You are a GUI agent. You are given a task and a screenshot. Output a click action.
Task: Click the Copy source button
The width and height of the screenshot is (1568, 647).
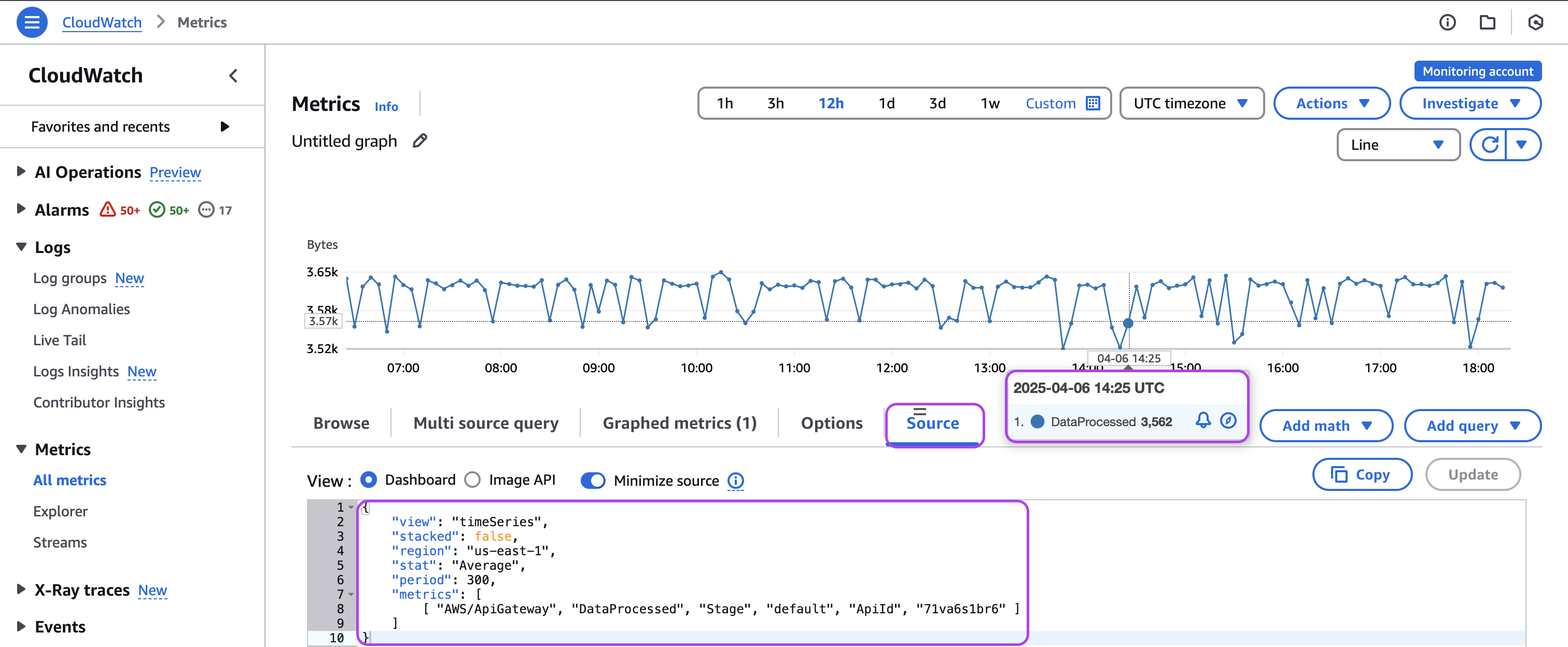pyautogui.click(x=1362, y=475)
